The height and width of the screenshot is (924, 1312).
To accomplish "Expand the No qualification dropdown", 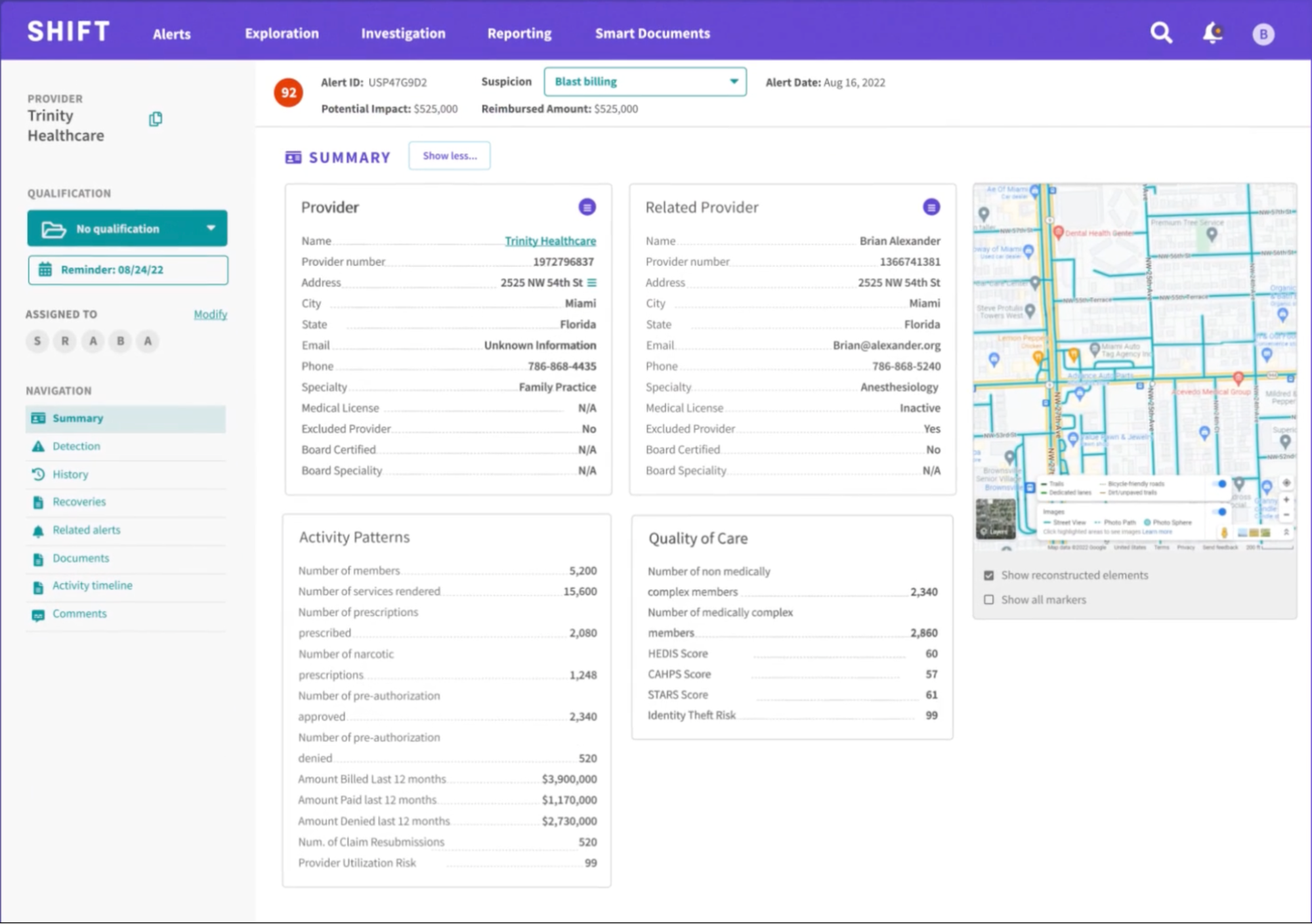I will (127, 228).
